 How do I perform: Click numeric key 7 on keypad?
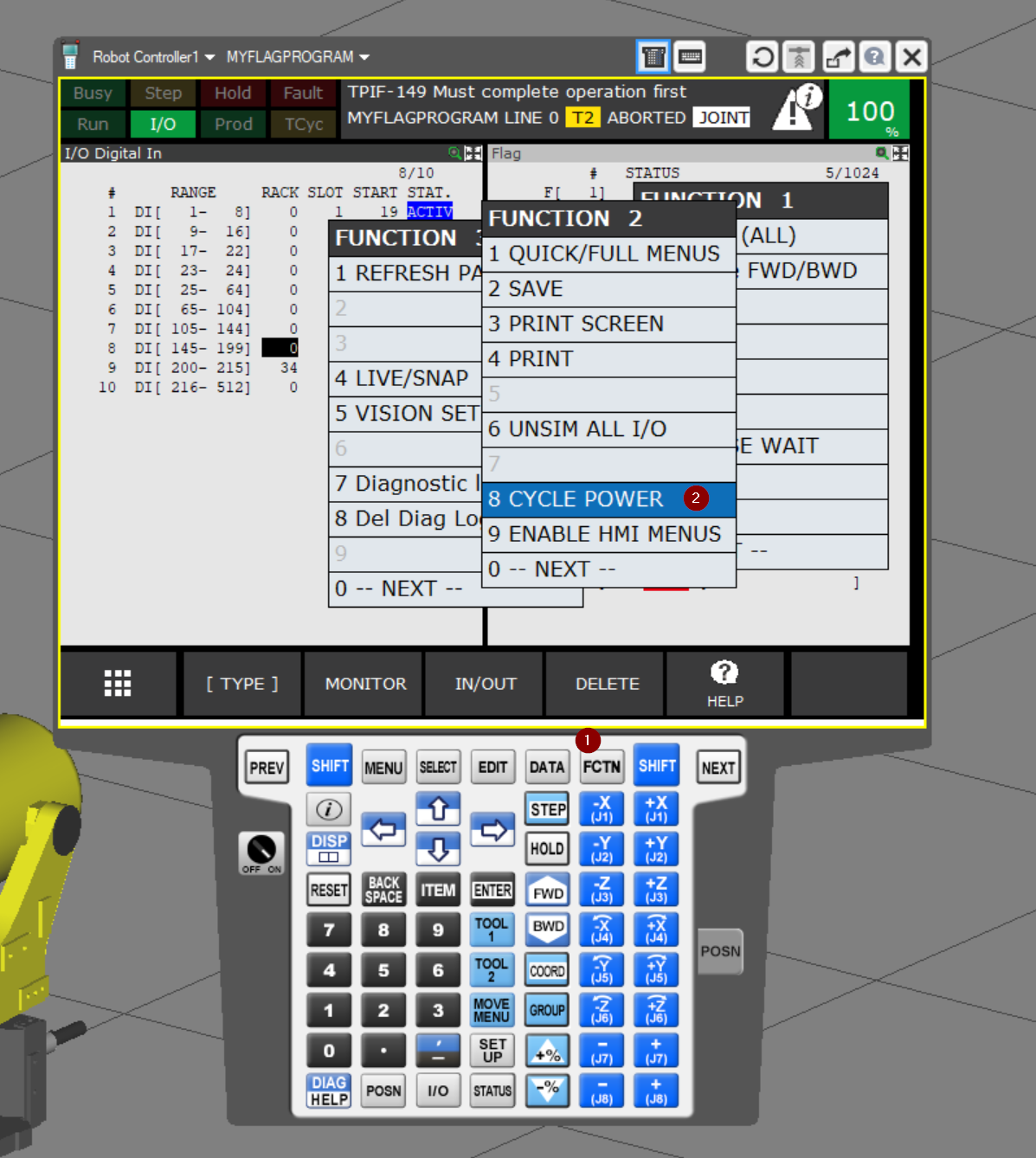tap(329, 930)
